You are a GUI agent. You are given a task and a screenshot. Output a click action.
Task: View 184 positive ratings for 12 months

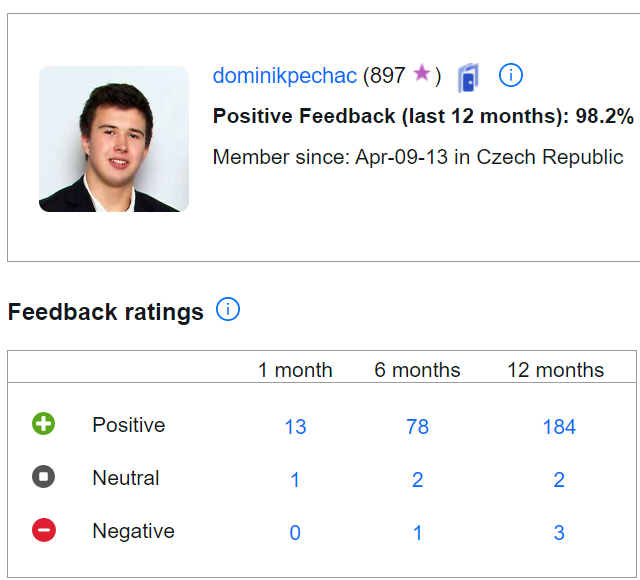(x=558, y=427)
